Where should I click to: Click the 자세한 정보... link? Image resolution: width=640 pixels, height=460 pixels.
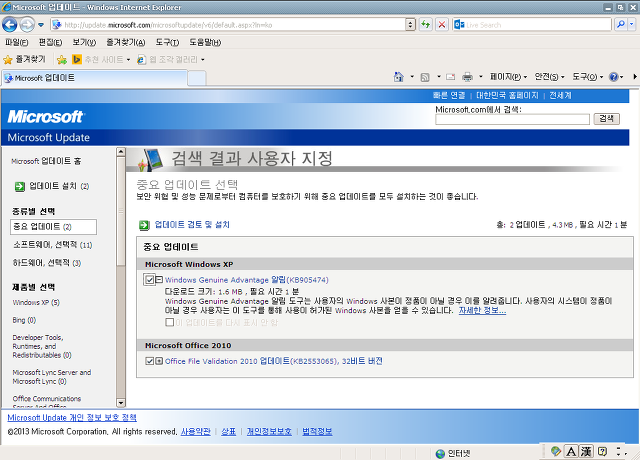482,311
